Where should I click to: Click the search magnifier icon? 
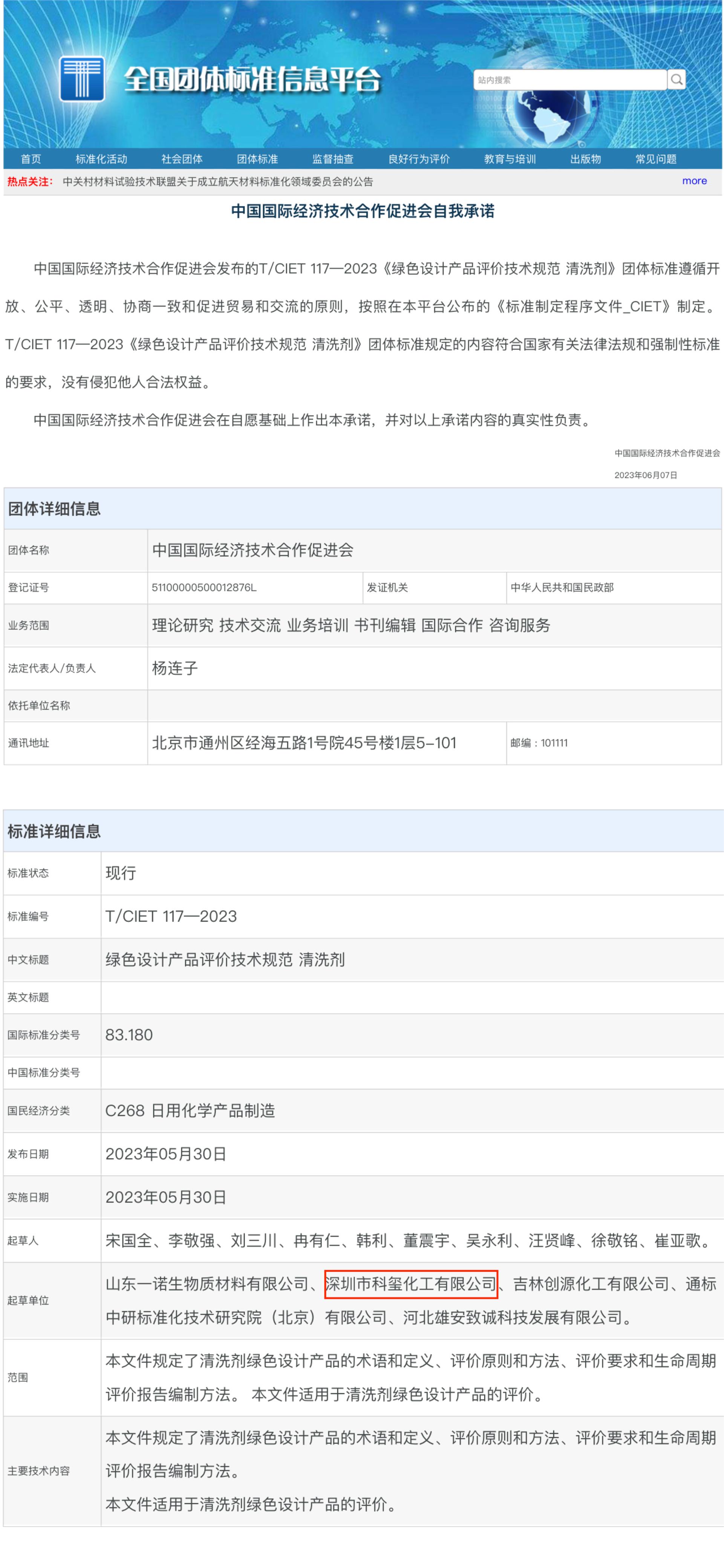tap(676, 80)
